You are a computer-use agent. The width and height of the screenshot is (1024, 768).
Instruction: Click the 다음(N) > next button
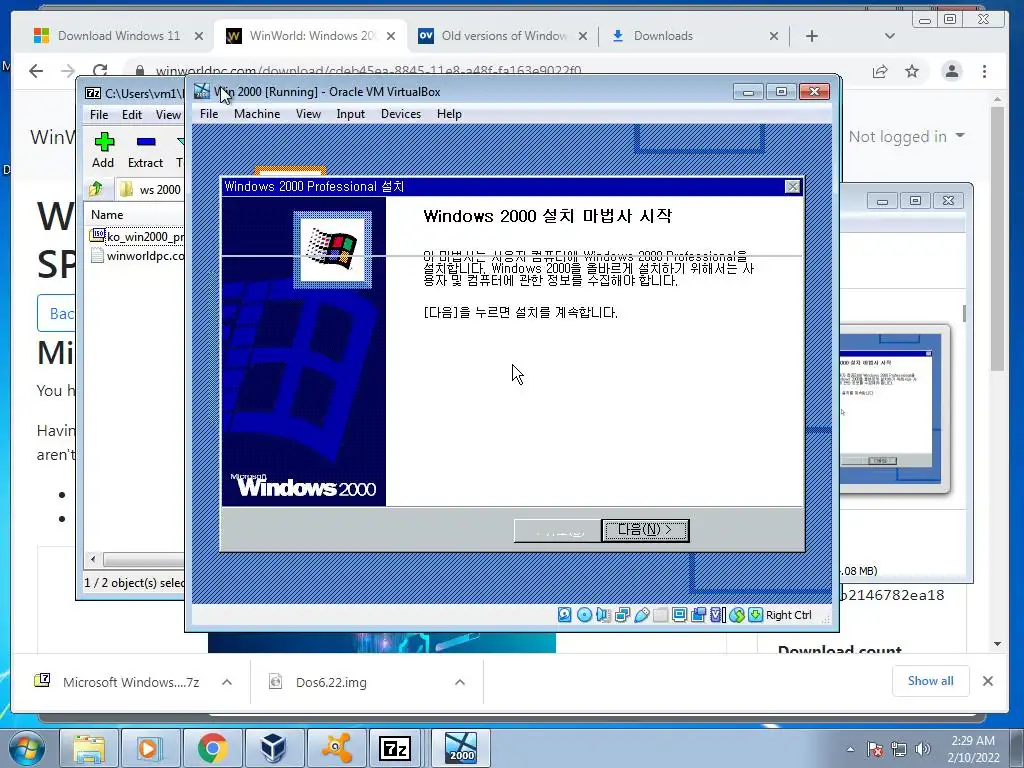pos(645,530)
